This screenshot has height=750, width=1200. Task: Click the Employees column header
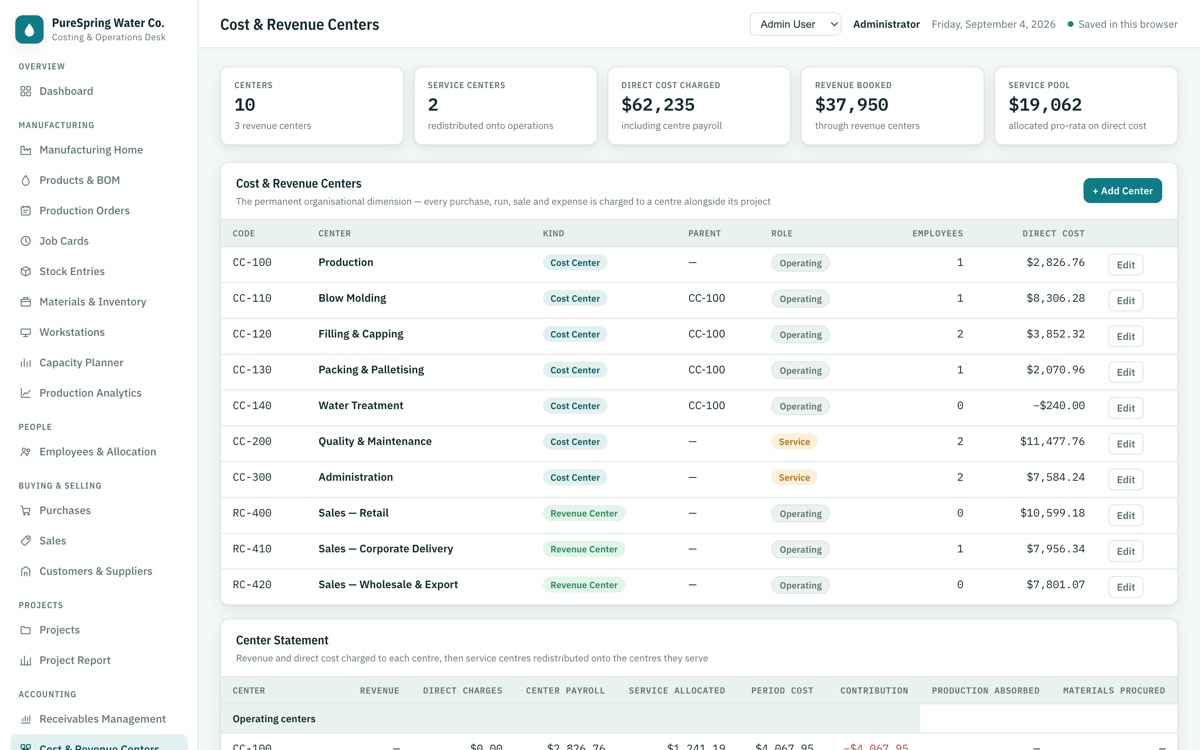[937, 234]
